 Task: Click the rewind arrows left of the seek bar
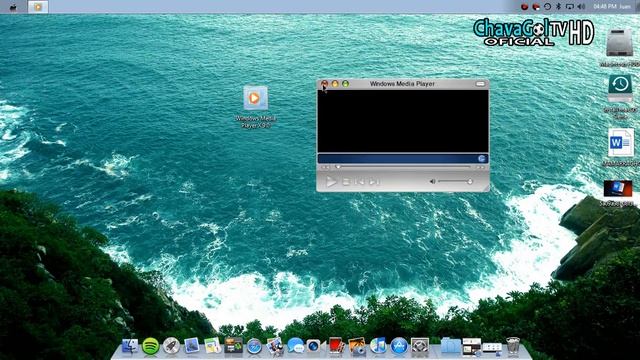[325, 167]
